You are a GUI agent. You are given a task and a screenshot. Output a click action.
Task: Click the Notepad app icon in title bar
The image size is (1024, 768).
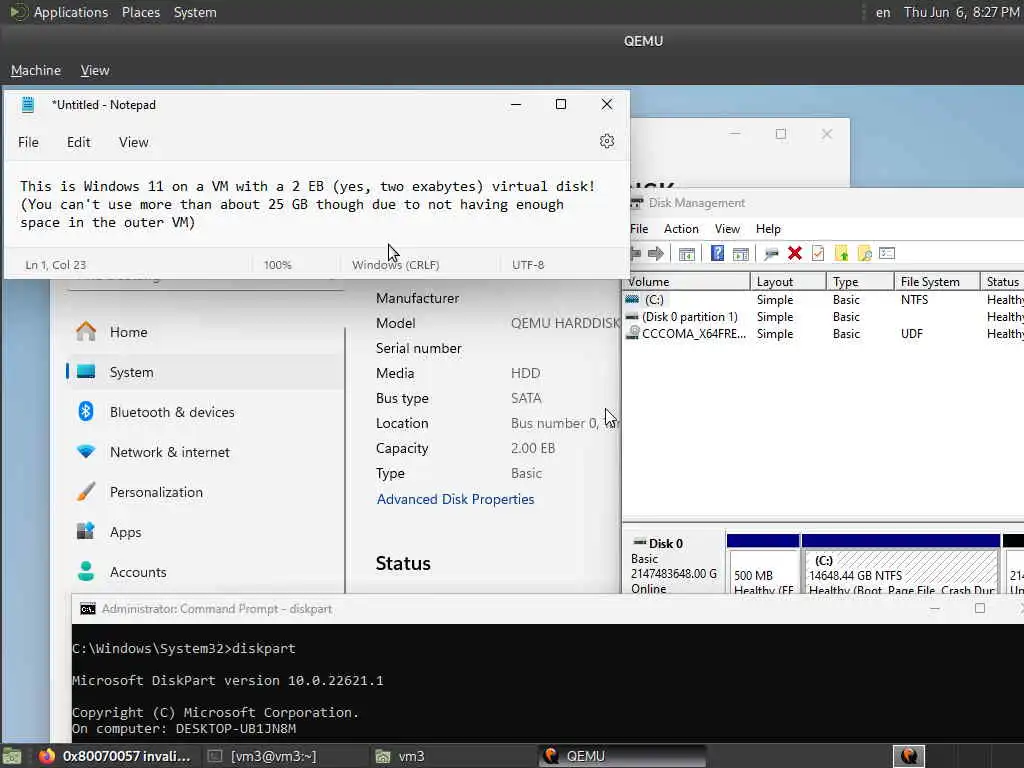pos(27,104)
